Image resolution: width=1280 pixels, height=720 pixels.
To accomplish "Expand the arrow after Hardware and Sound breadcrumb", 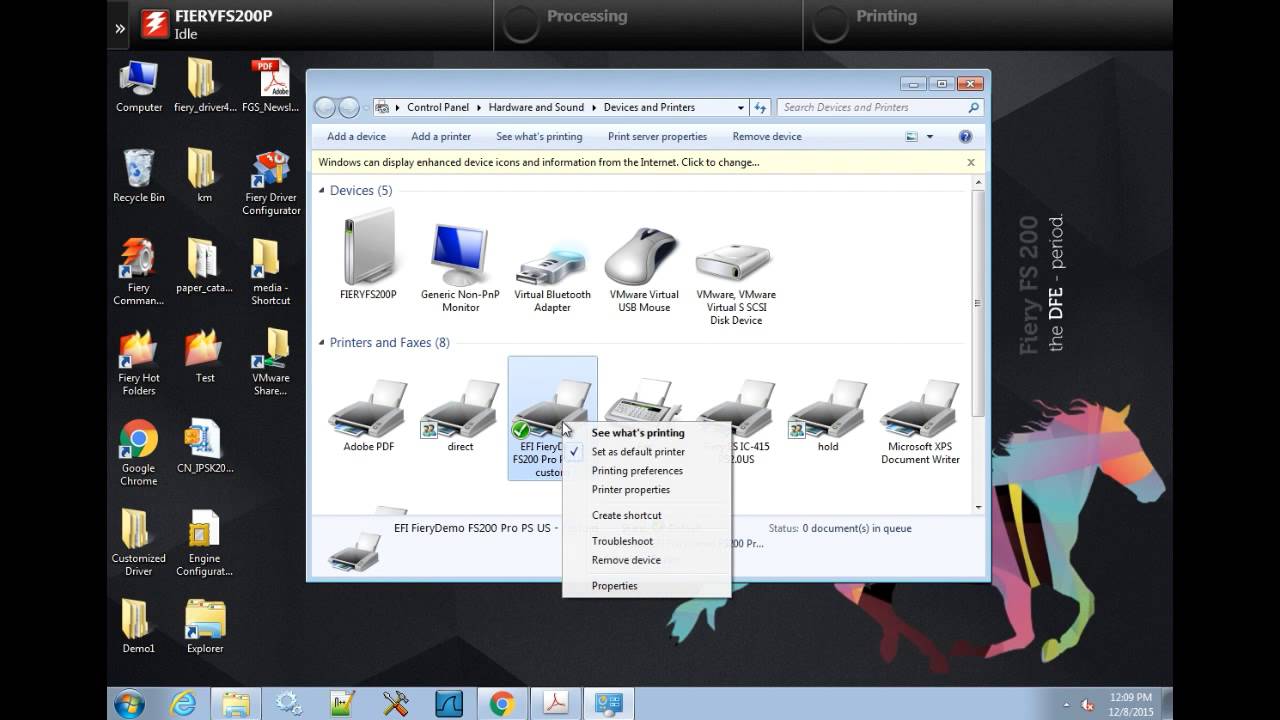I will click(594, 107).
